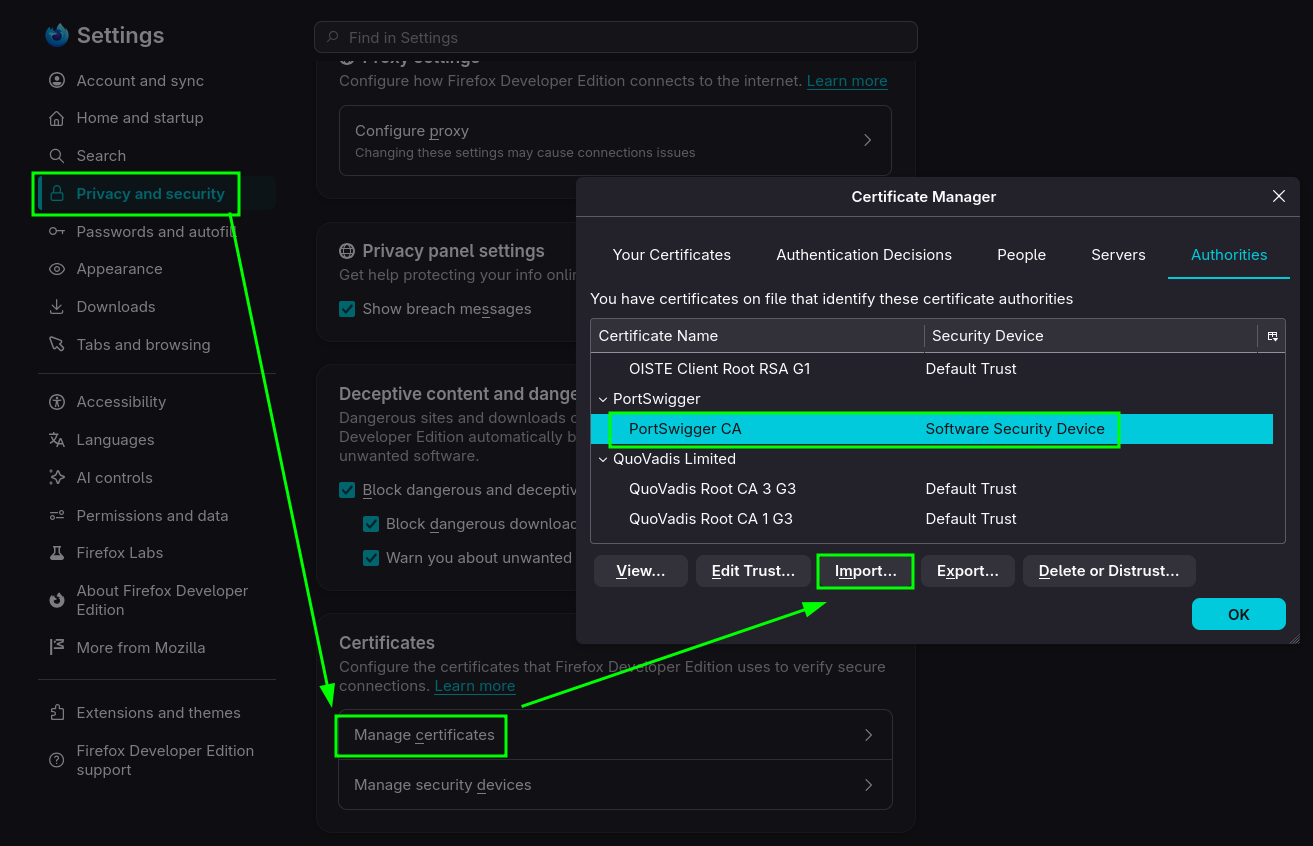Click the Firefox logo beside Settings
The image size is (1313, 846).
click(x=56, y=35)
